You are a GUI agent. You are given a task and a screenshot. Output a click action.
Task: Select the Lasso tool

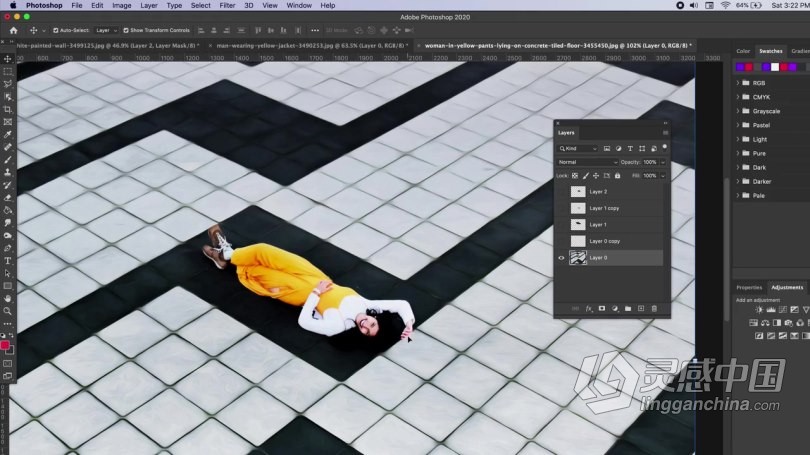click(8, 84)
